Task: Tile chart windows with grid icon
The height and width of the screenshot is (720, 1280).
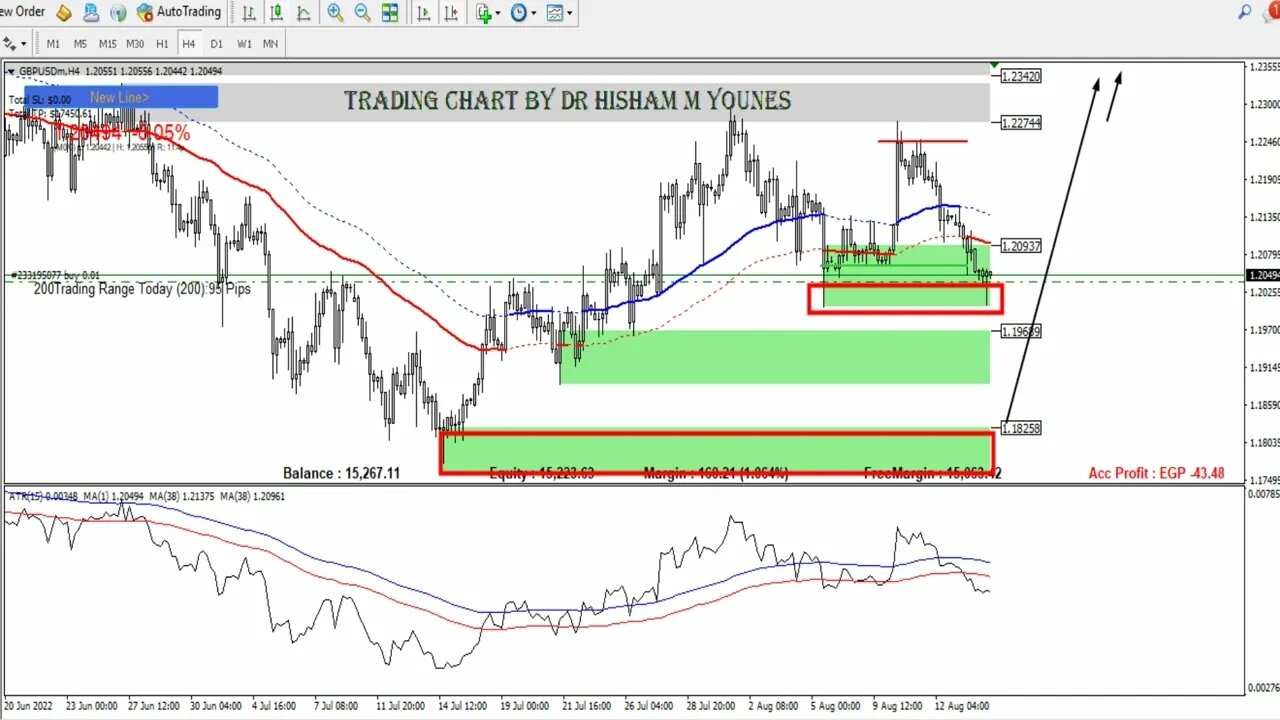Action: (389, 13)
